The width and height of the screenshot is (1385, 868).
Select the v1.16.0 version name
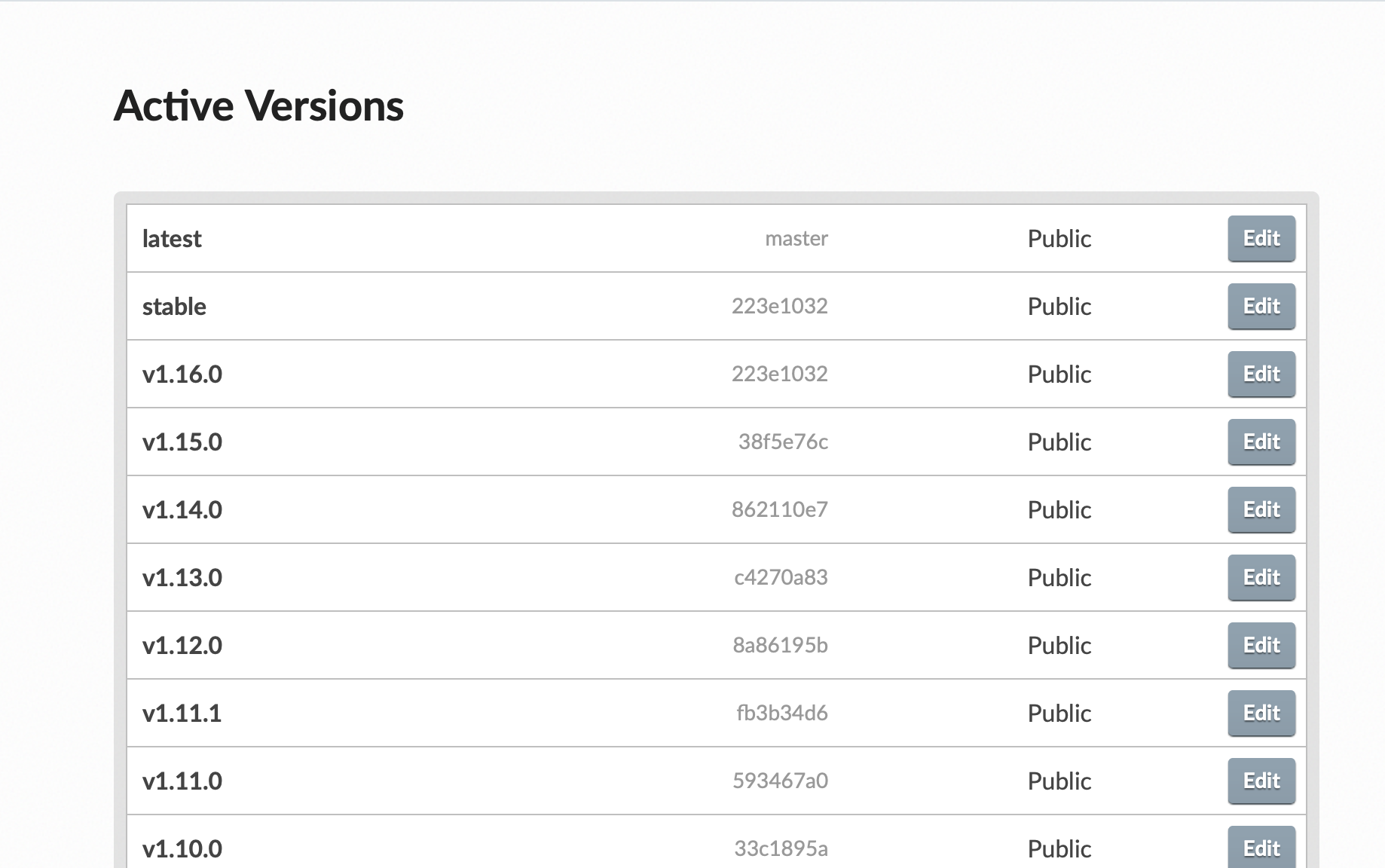(182, 374)
